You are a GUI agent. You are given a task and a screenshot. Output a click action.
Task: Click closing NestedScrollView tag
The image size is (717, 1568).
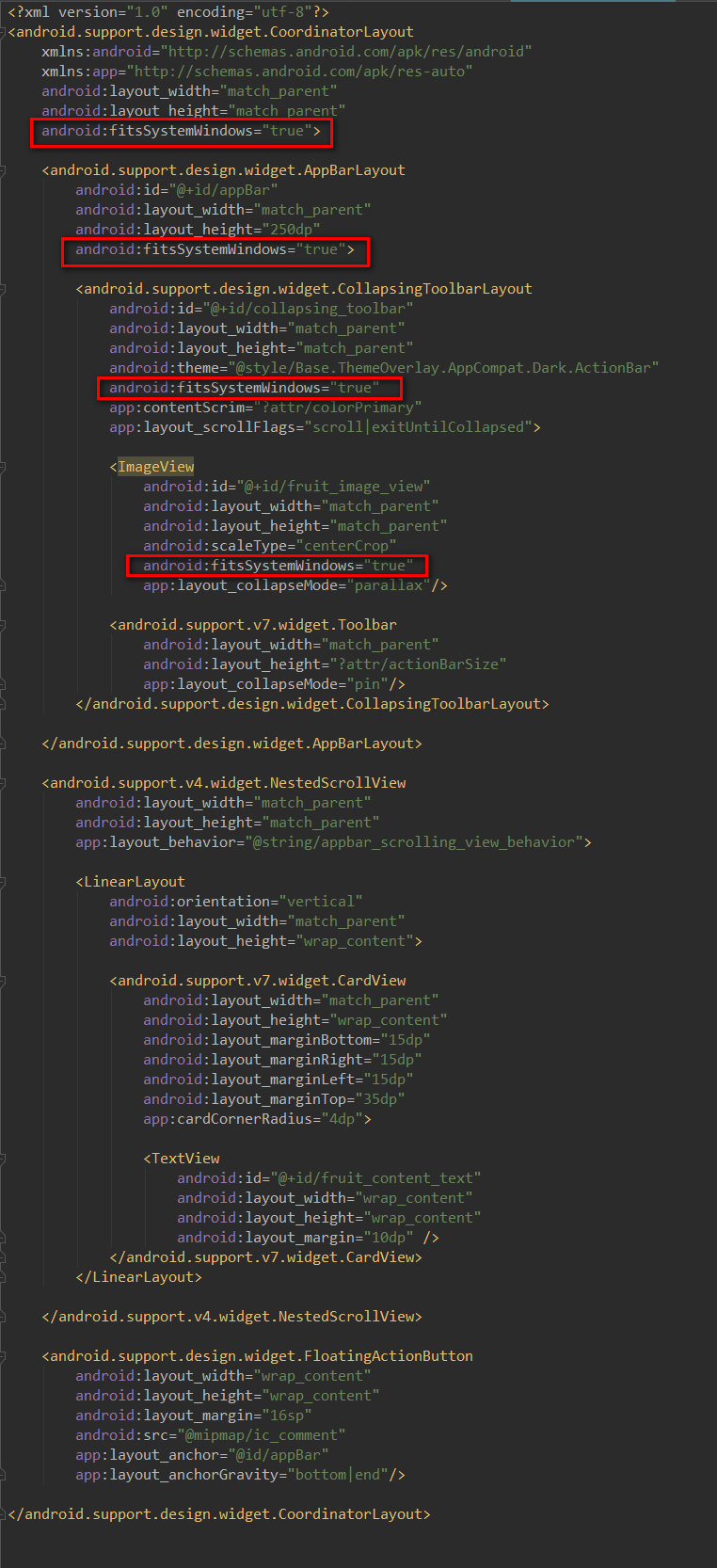click(231, 1317)
